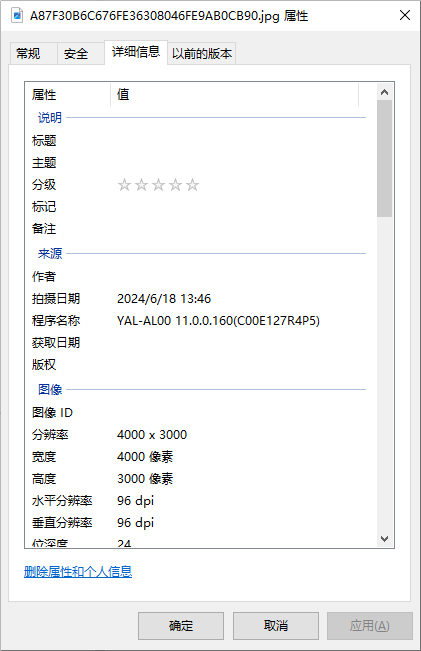421x651 pixels.
Task: Switch to the 安全 tab
Action: coord(80,54)
